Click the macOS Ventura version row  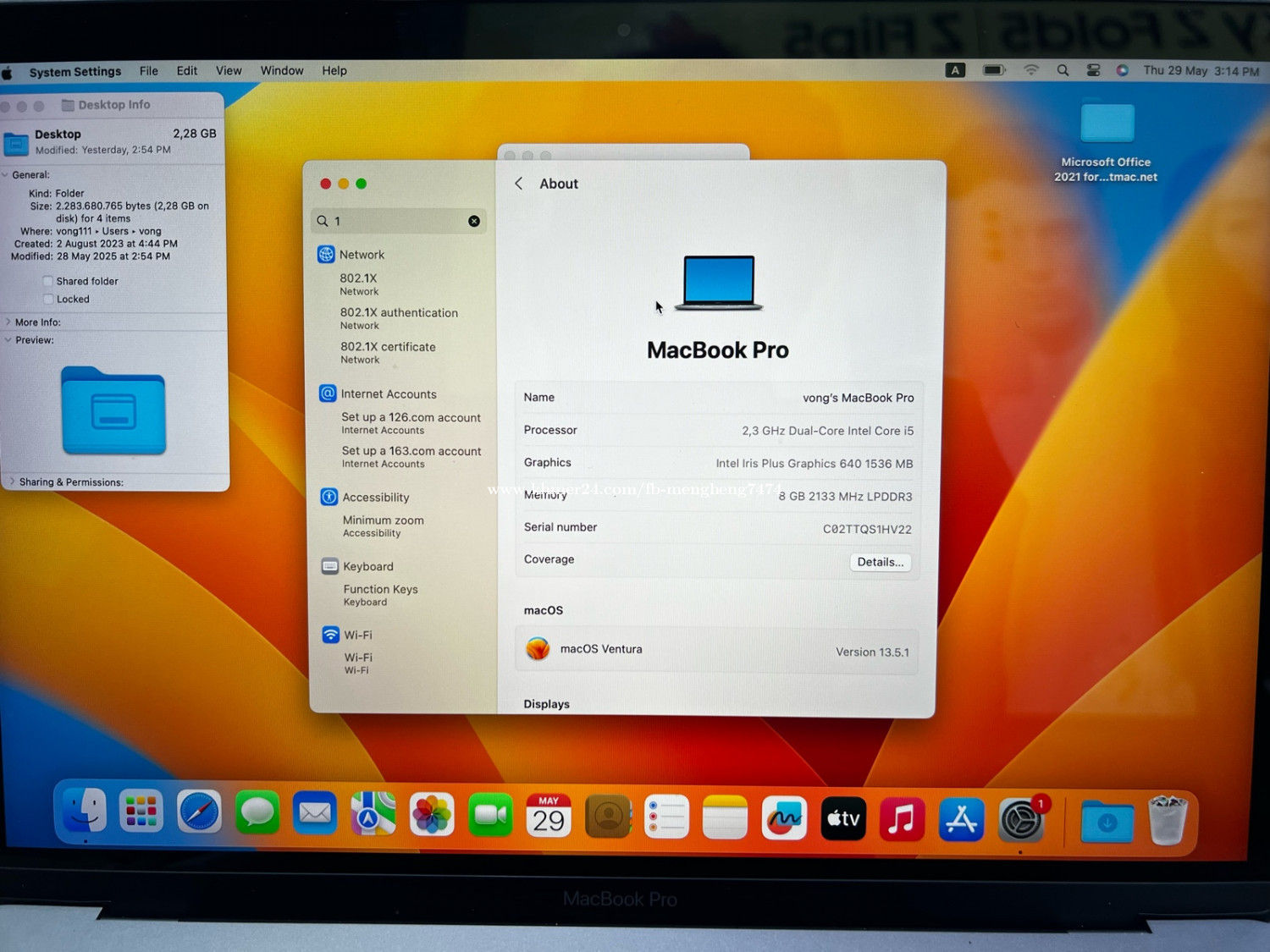(x=716, y=651)
